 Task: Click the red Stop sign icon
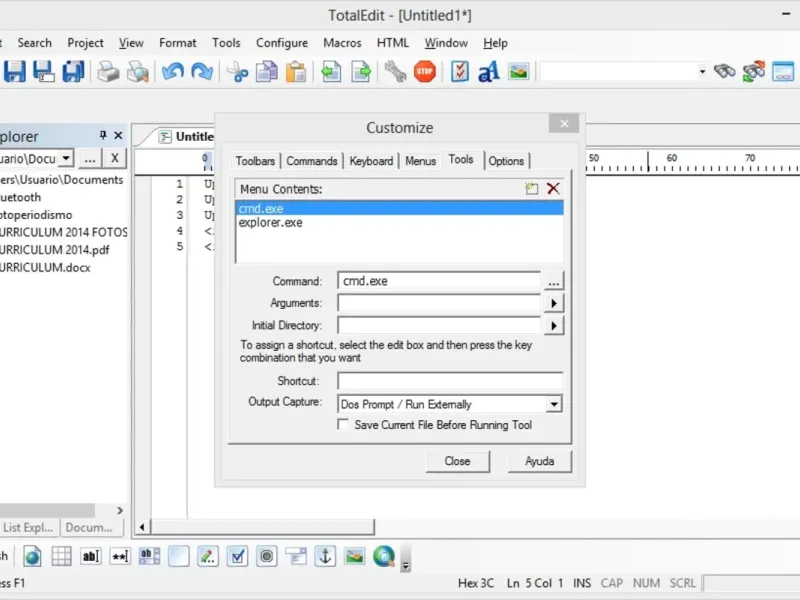[425, 71]
